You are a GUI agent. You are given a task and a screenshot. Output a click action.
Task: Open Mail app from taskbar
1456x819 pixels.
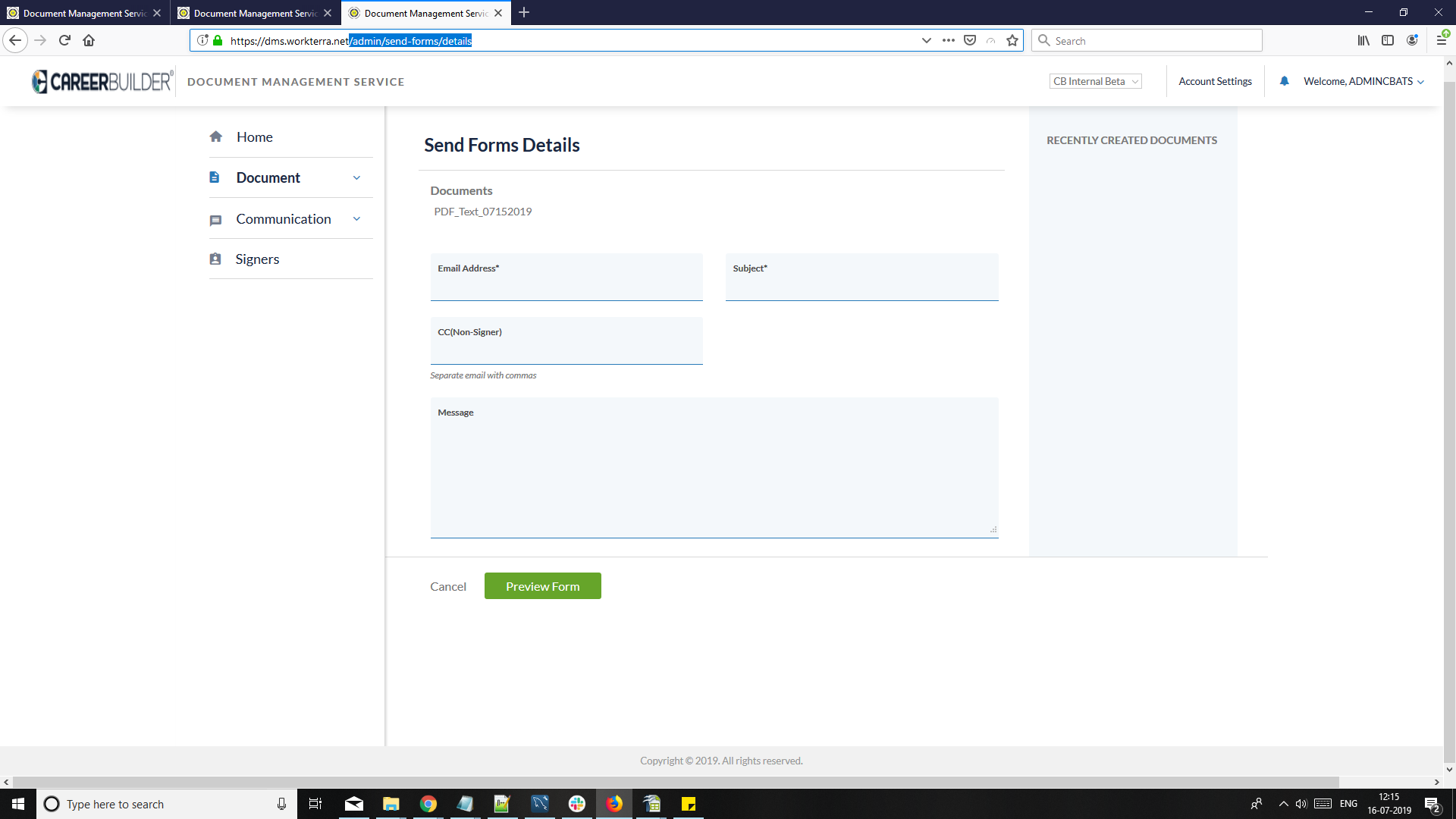[x=353, y=804]
